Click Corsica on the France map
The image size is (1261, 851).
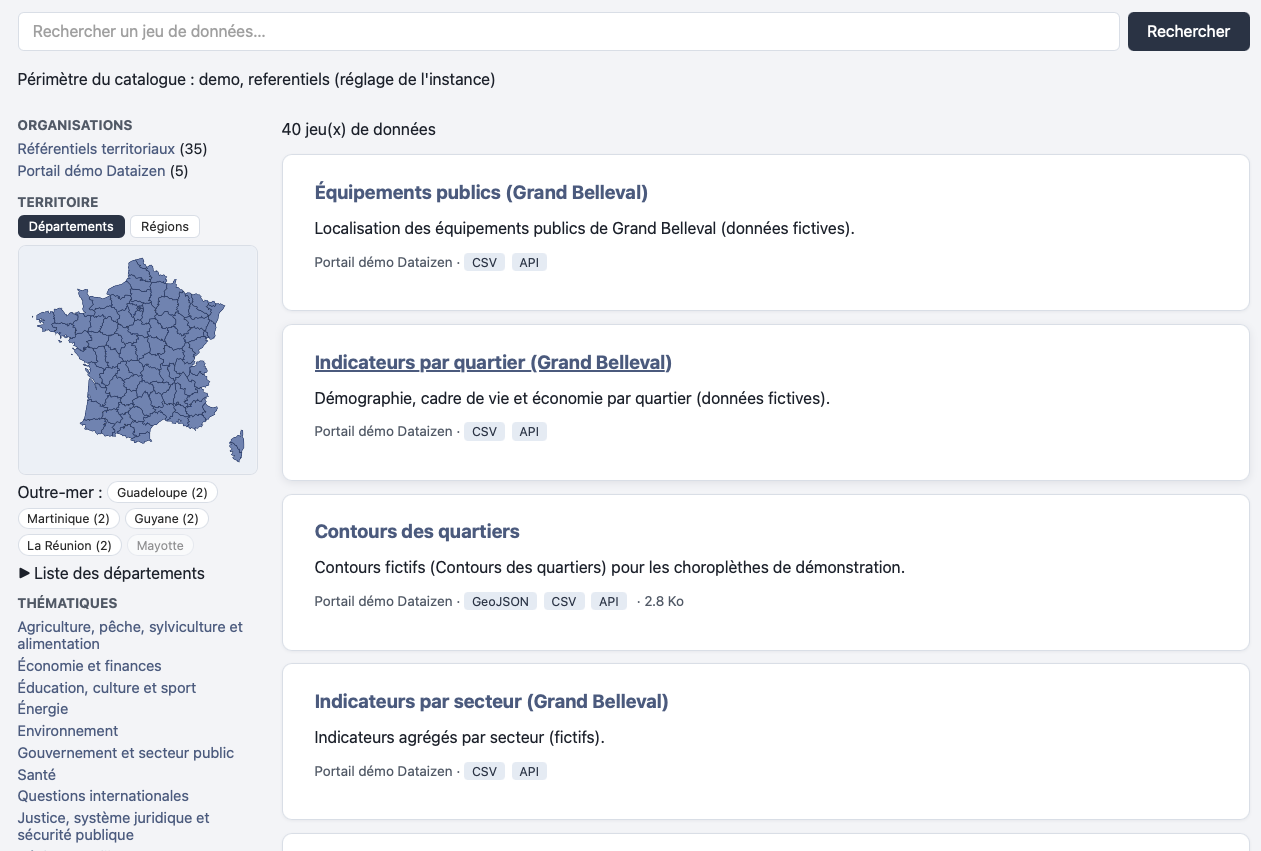tap(238, 446)
